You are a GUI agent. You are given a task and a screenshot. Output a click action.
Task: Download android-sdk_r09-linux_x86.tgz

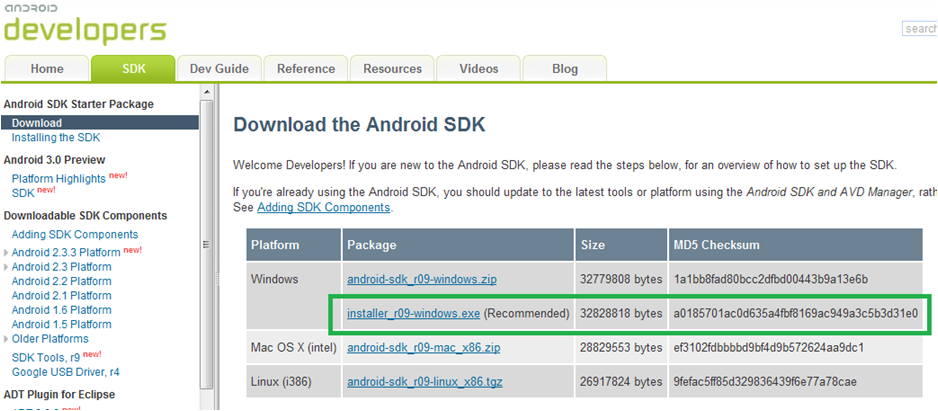[424, 382]
